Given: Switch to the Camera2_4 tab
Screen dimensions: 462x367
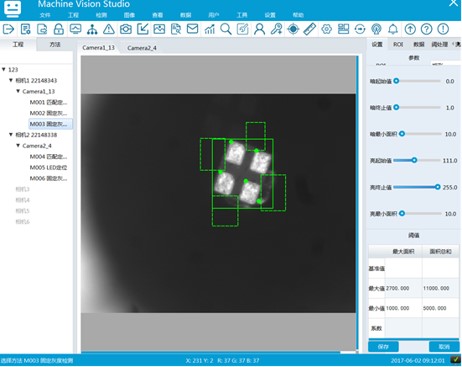Looking at the screenshot, I should [x=142, y=48].
